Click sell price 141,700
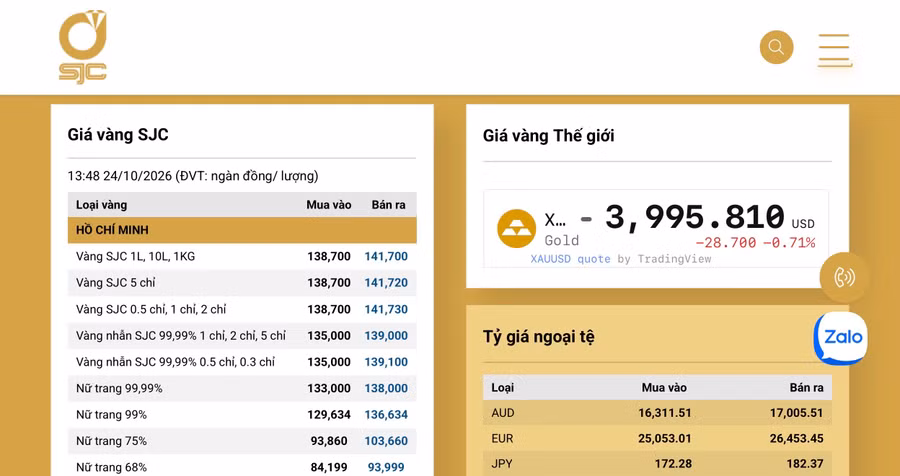 pos(386,257)
